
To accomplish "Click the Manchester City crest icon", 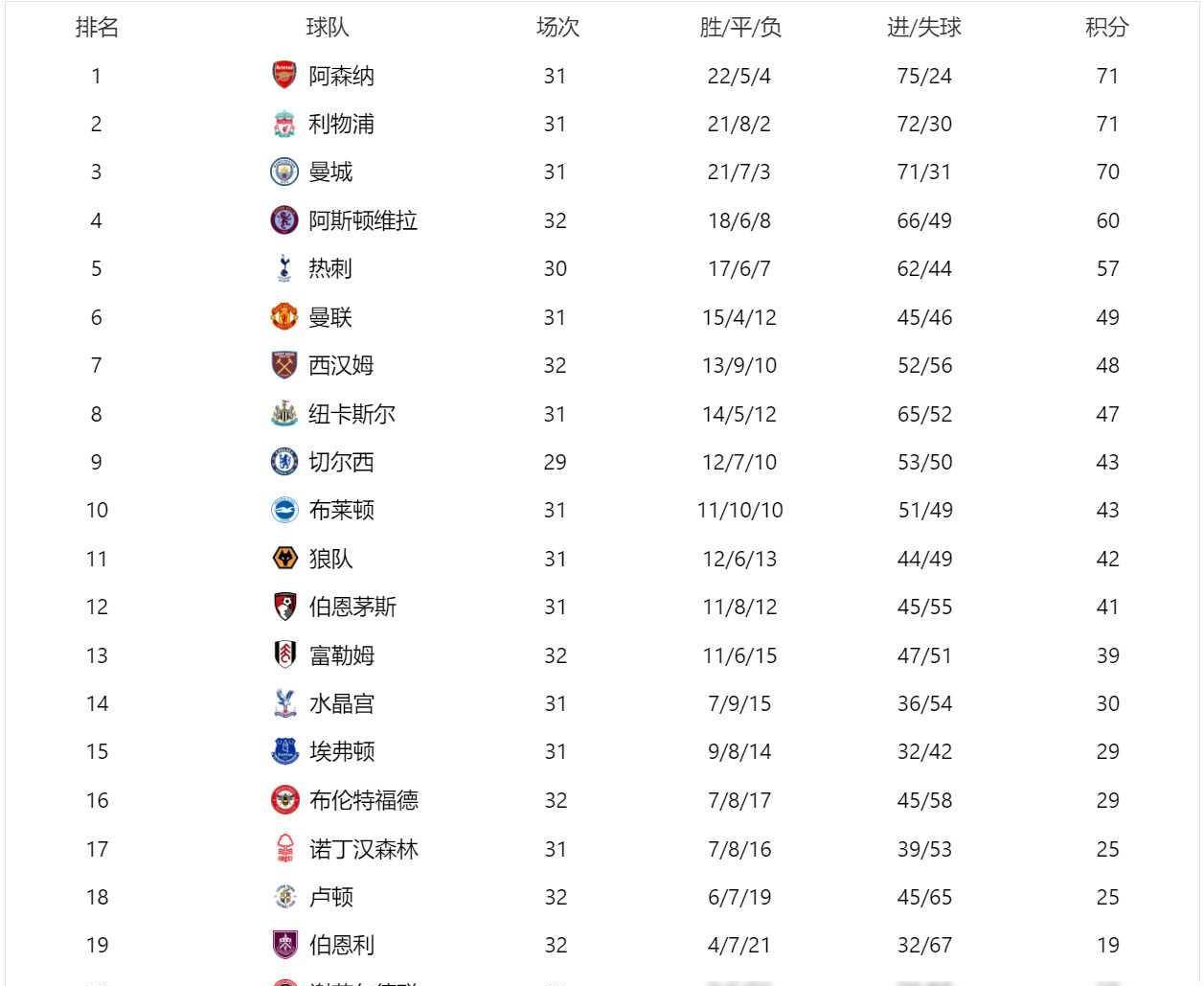I will [284, 172].
